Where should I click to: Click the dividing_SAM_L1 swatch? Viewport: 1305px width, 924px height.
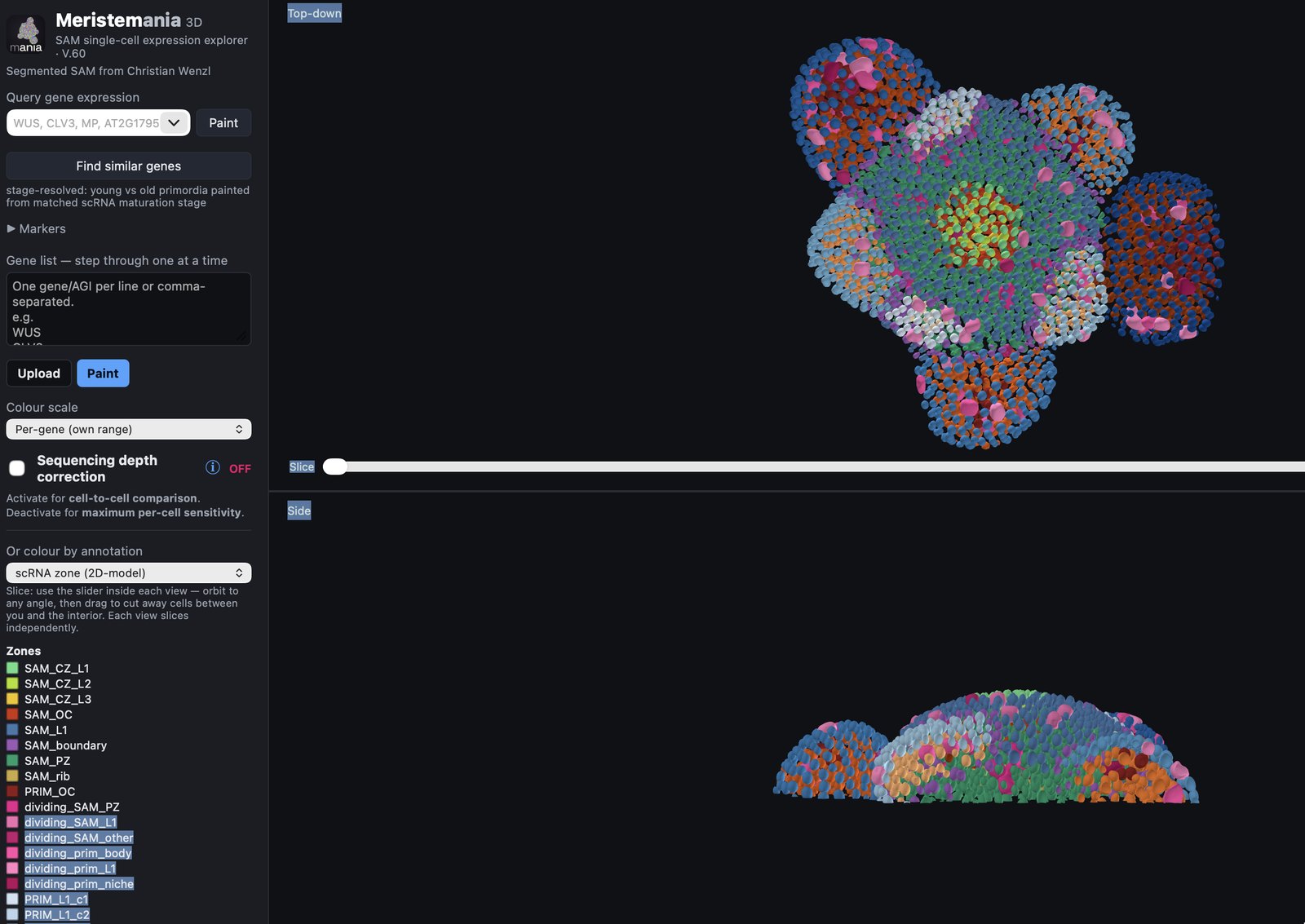coord(12,822)
